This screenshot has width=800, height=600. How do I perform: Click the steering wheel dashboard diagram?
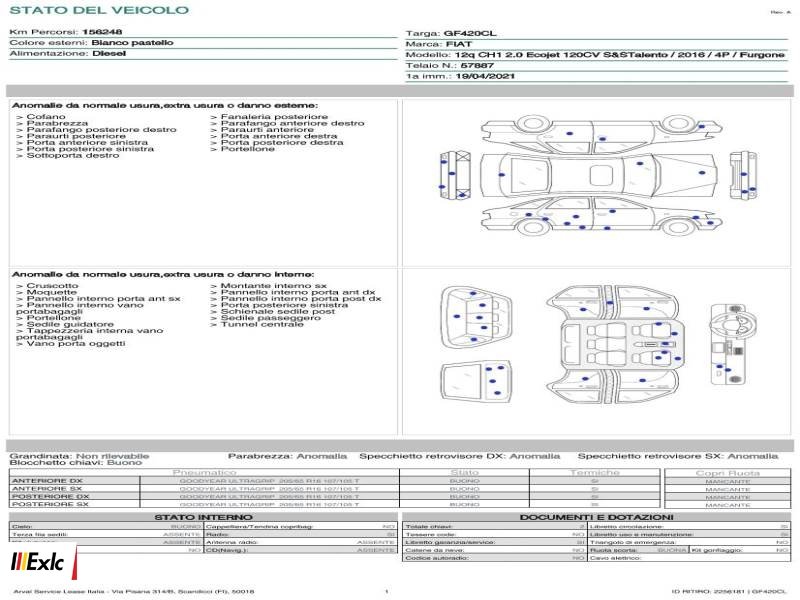[x=734, y=344]
